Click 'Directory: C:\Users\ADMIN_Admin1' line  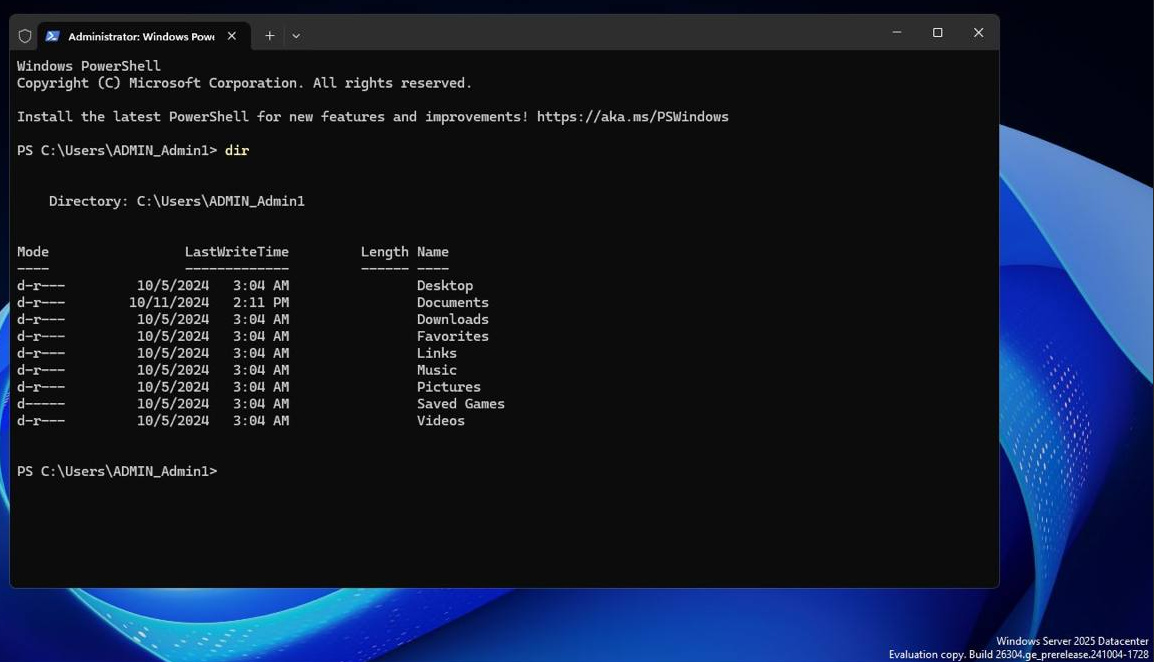point(177,201)
